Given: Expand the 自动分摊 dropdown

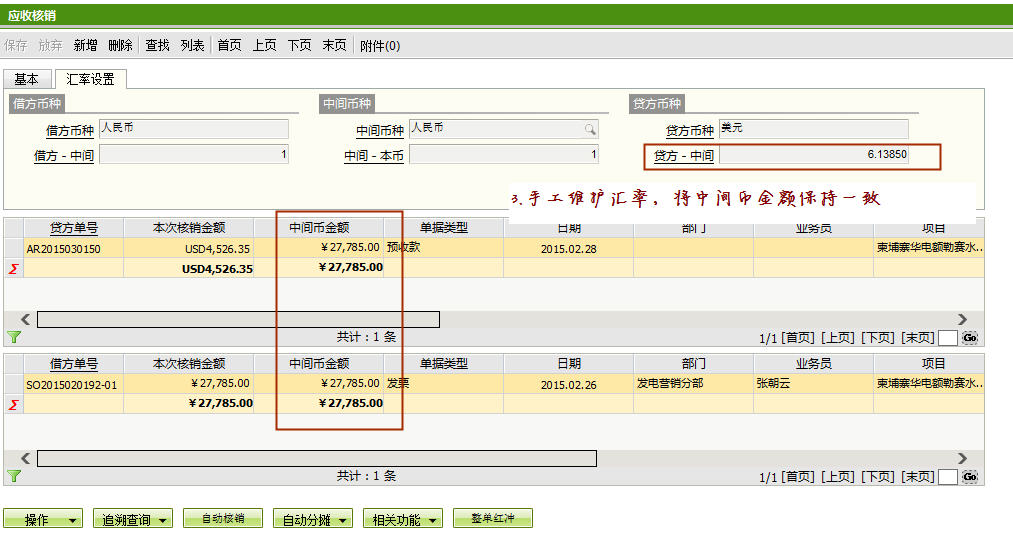Looking at the screenshot, I should coord(313,519).
